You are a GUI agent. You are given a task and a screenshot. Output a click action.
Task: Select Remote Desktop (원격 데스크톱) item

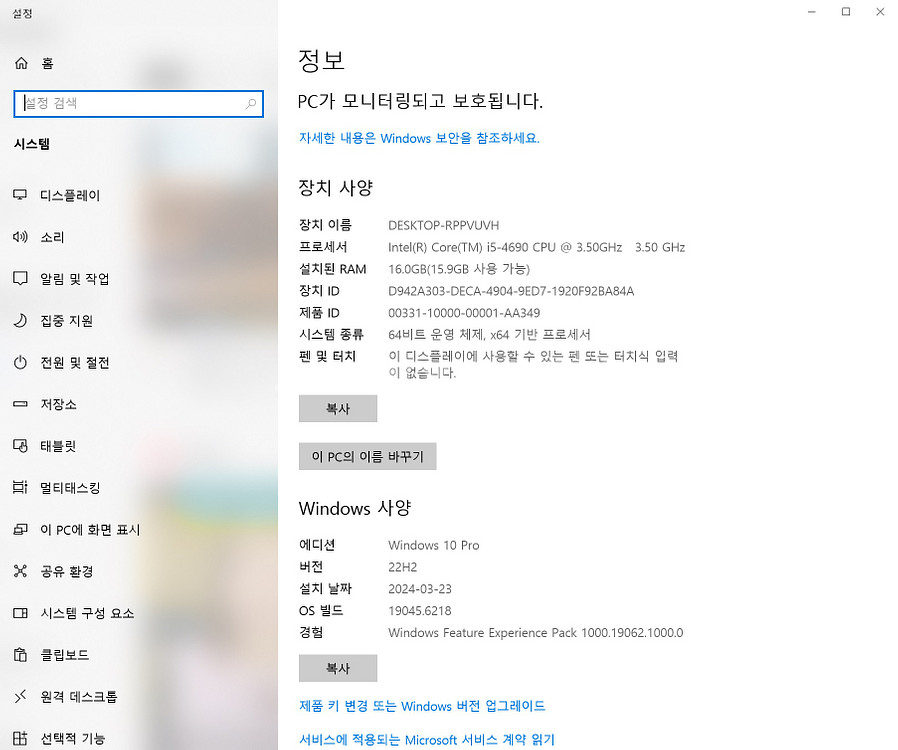click(x=78, y=697)
